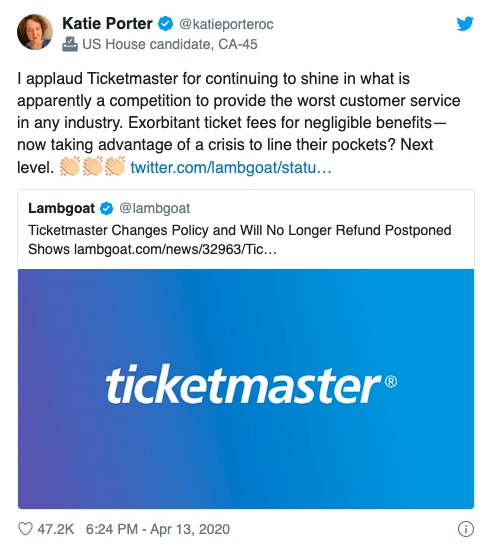Image resolution: width=490 pixels, height=546 pixels.
Task: Open the tweet info circle icon
Action: point(465,529)
